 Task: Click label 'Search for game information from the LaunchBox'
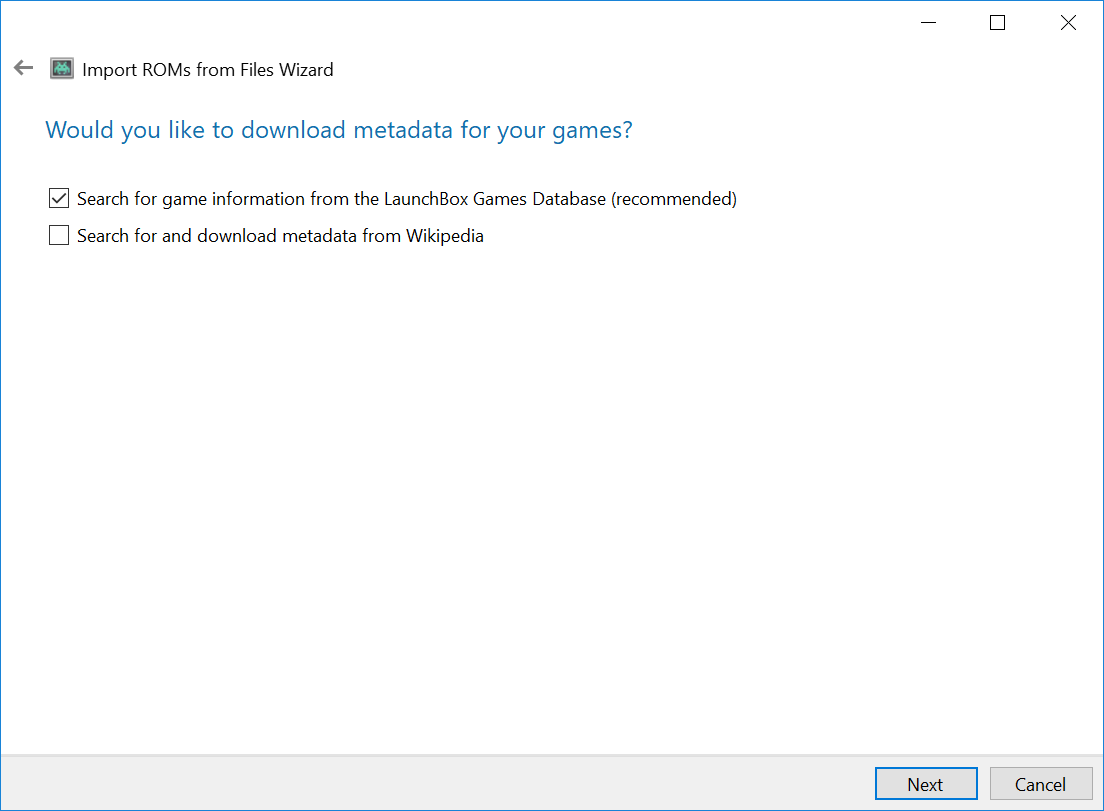[x=407, y=199]
